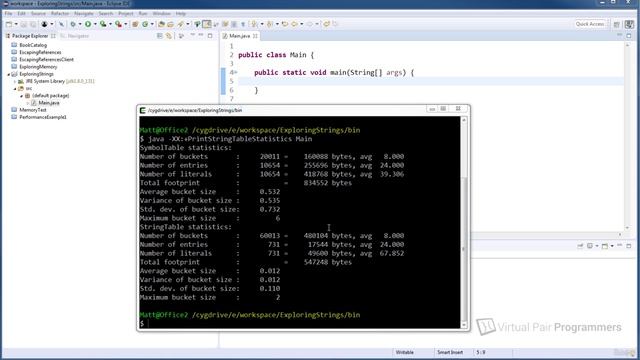The image size is (640, 360).
Task: Click the Next Annotation toolbar icon
Action: (x=254, y=24)
